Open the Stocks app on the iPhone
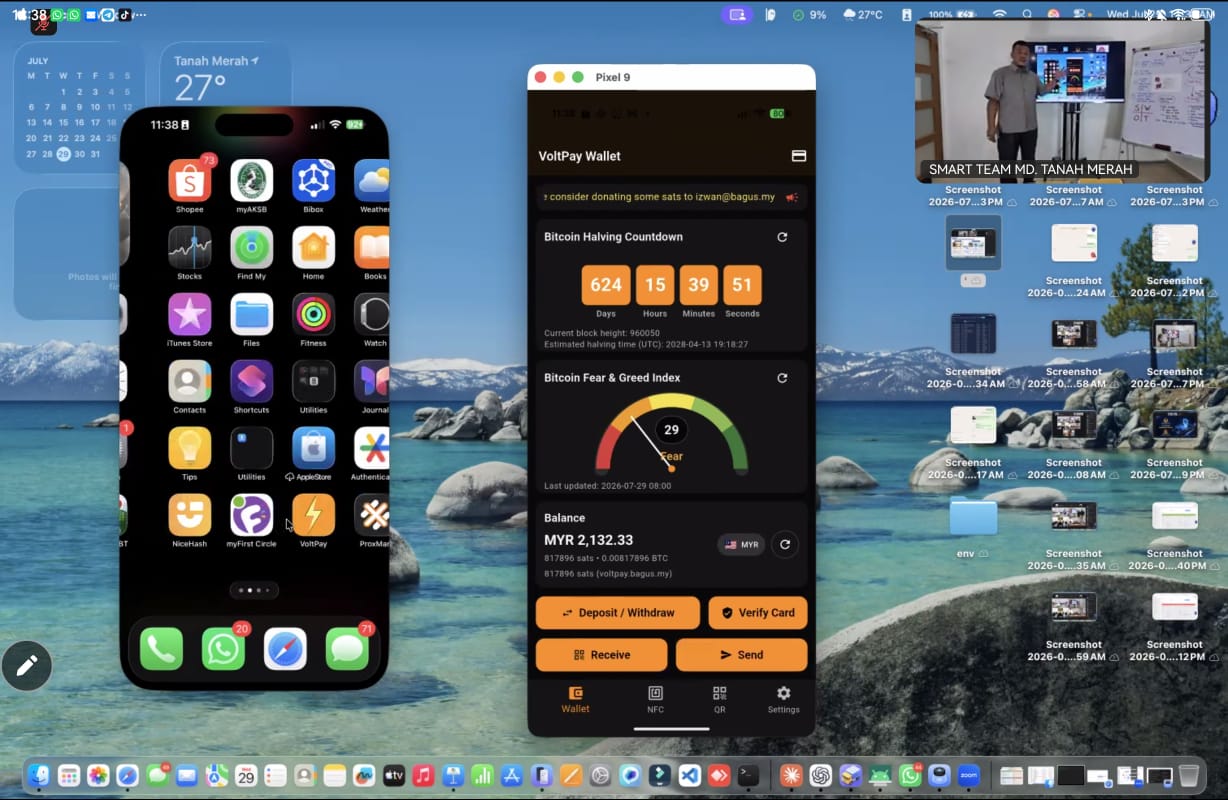The image size is (1228, 800). point(189,247)
